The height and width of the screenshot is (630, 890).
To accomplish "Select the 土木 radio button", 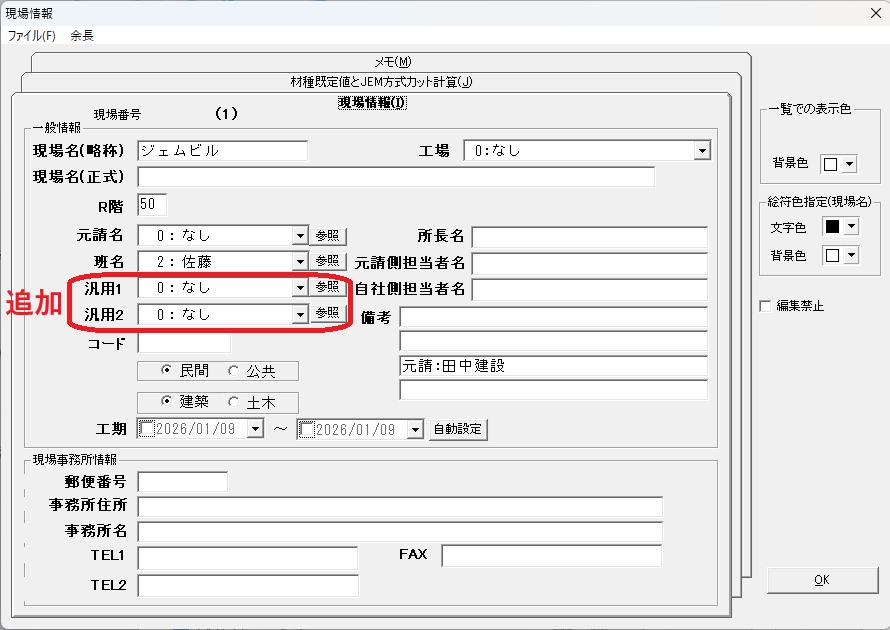I will pyautogui.click(x=234, y=402).
